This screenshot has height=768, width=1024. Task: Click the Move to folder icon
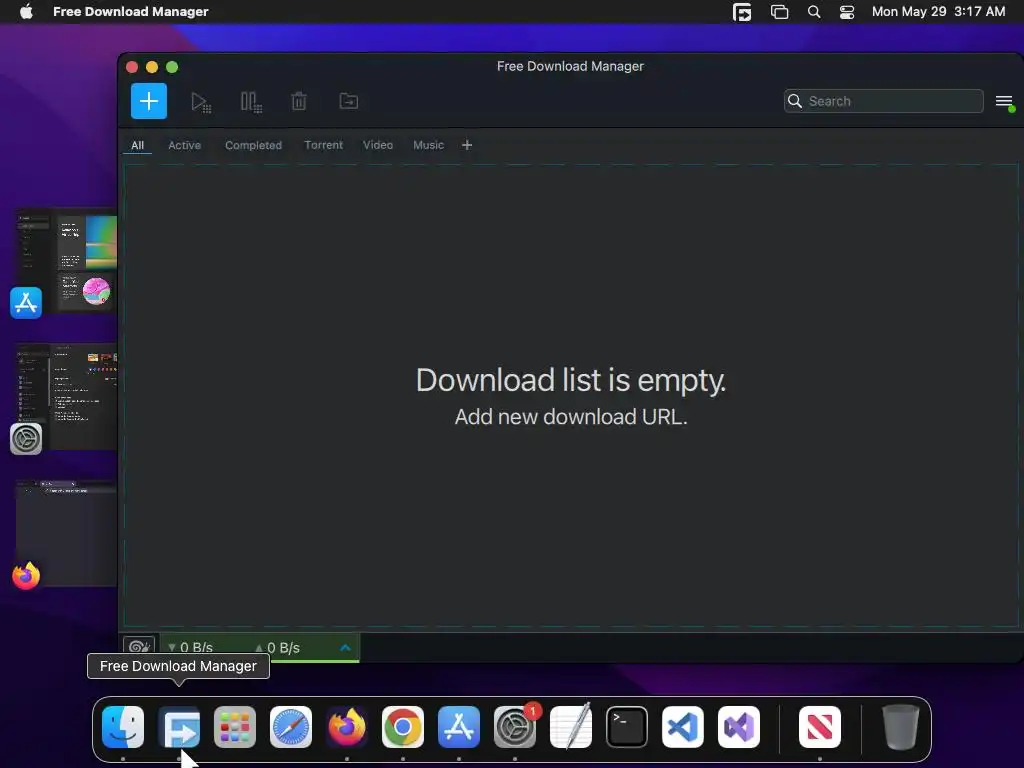pyautogui.click(x=349, y=101)
